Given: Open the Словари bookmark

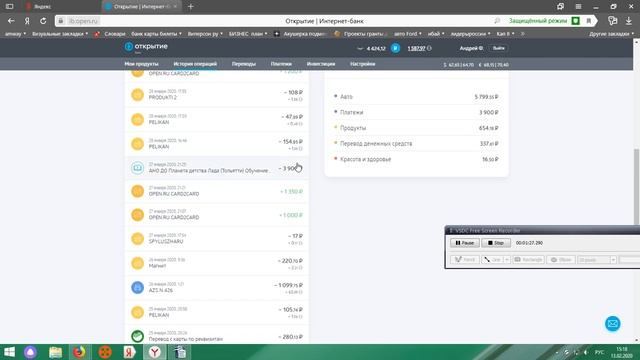Looking at the screenshot, I should [110, 34].
